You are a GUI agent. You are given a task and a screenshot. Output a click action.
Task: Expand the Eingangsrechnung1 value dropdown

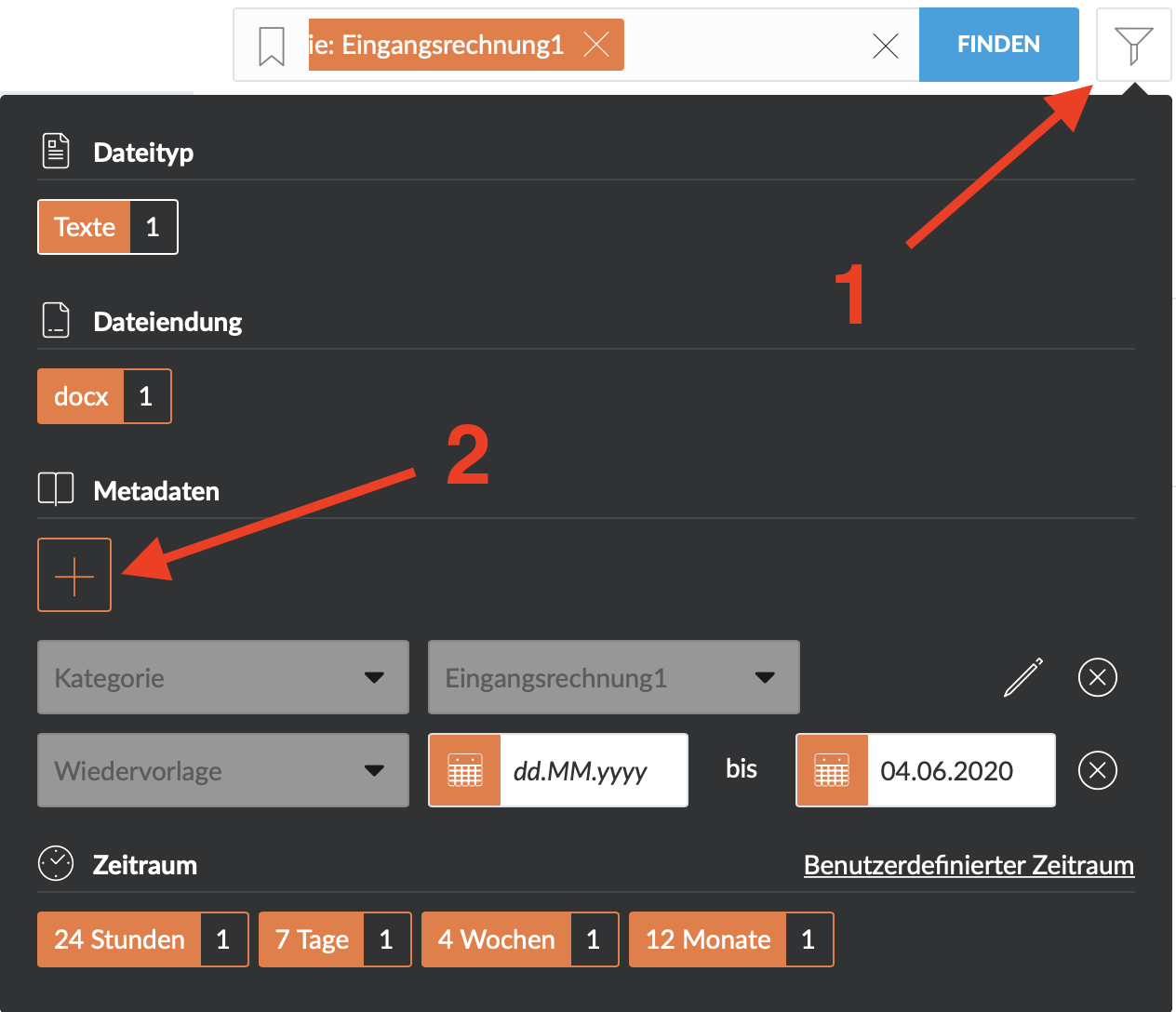pos(614,677)
